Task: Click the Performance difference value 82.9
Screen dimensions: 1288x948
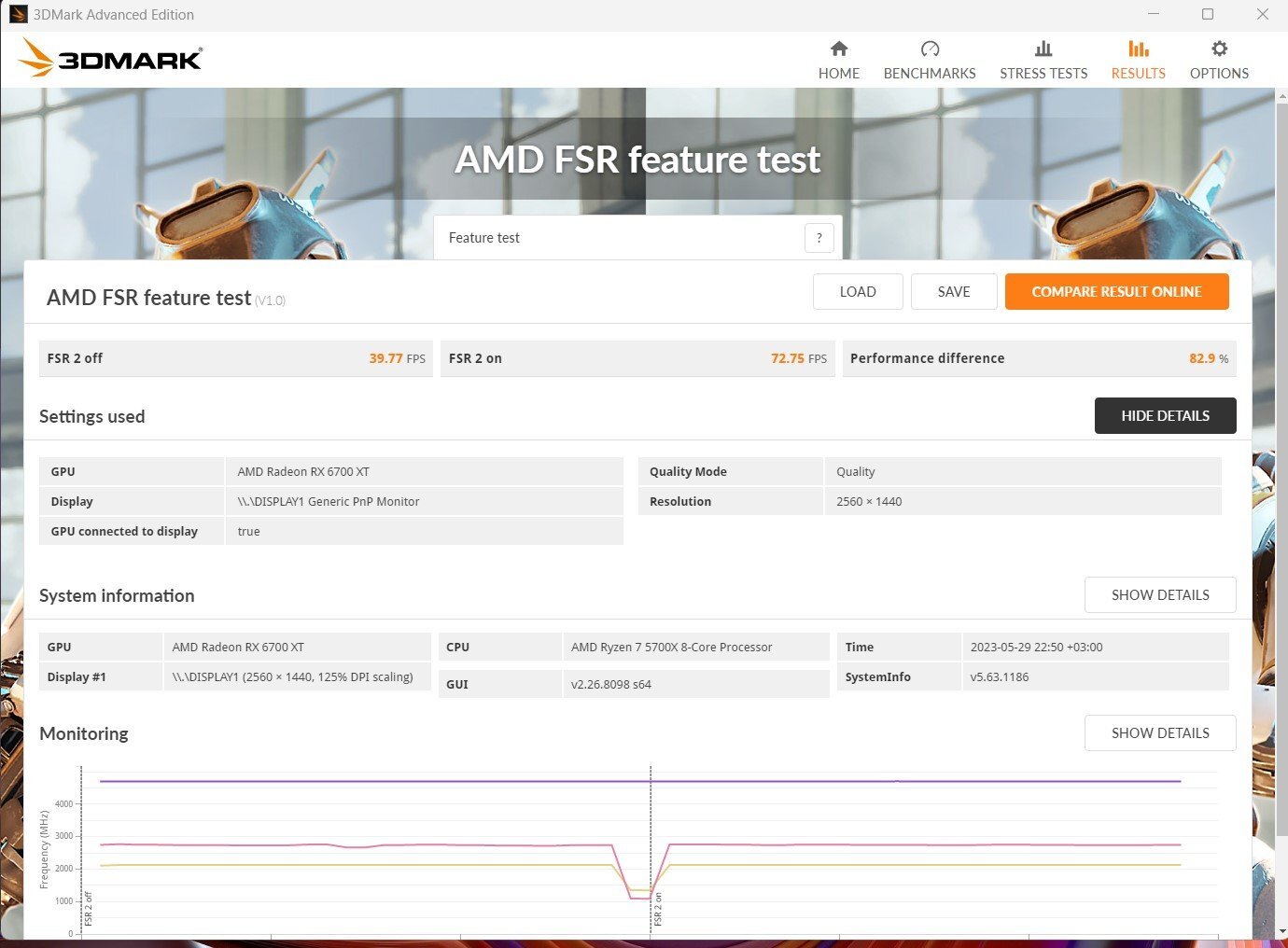Action: [x=1202, y=358]
